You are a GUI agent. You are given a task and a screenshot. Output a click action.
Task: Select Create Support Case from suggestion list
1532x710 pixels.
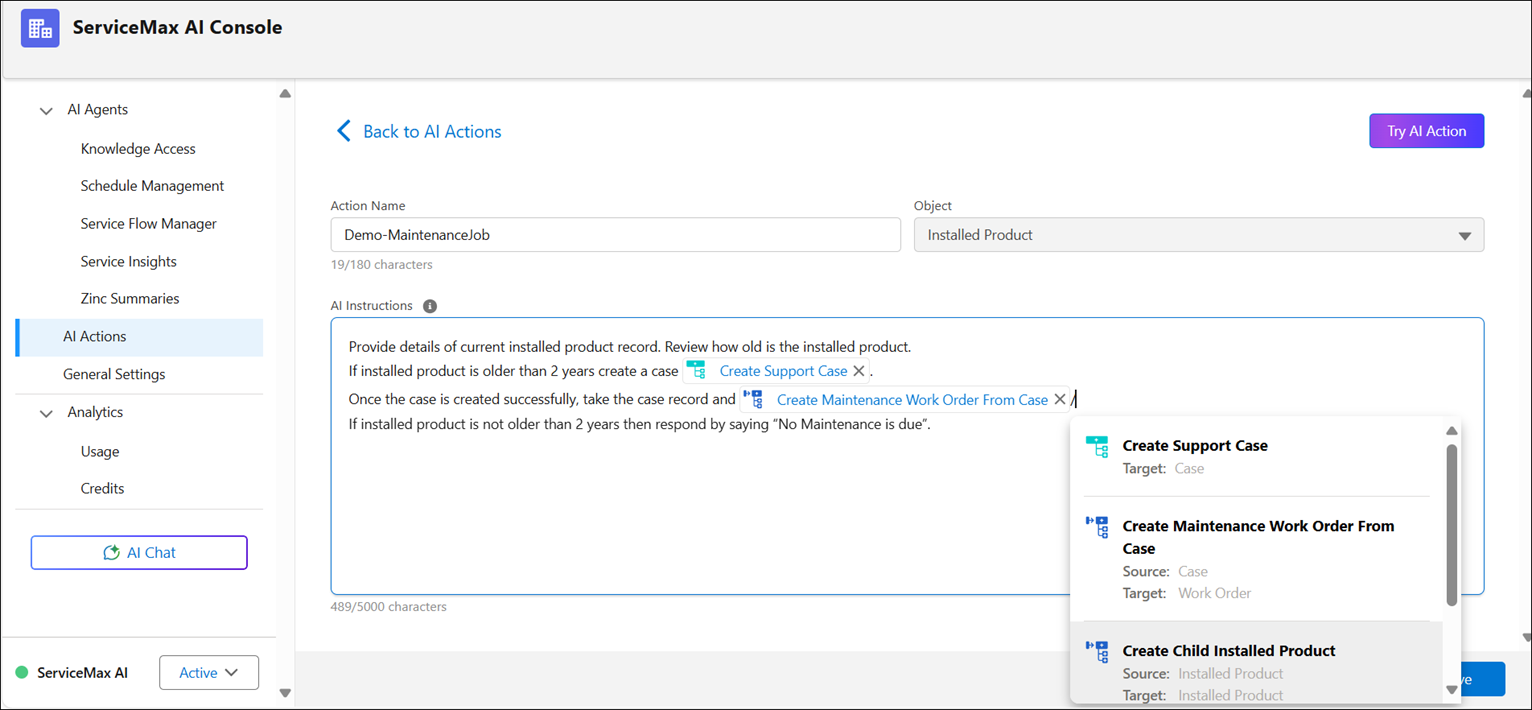[1257, 456]
